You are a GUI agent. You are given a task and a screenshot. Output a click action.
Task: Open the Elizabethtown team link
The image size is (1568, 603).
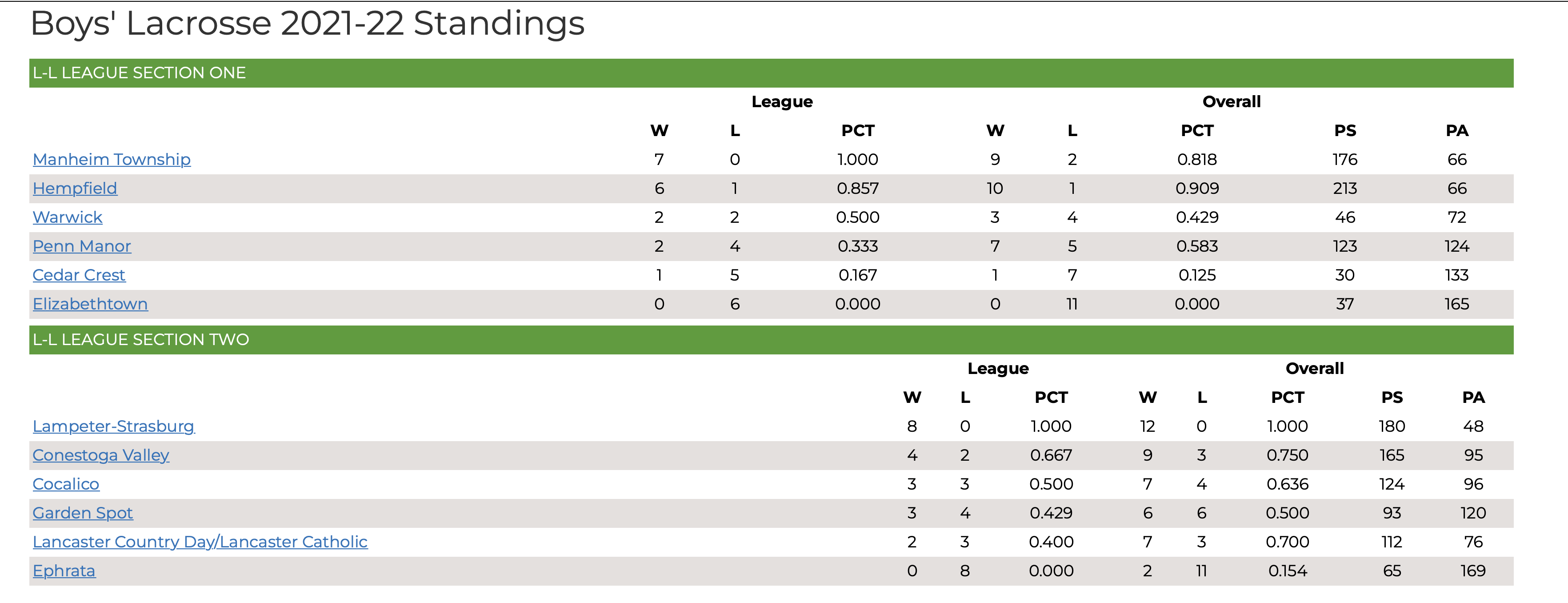90,305
